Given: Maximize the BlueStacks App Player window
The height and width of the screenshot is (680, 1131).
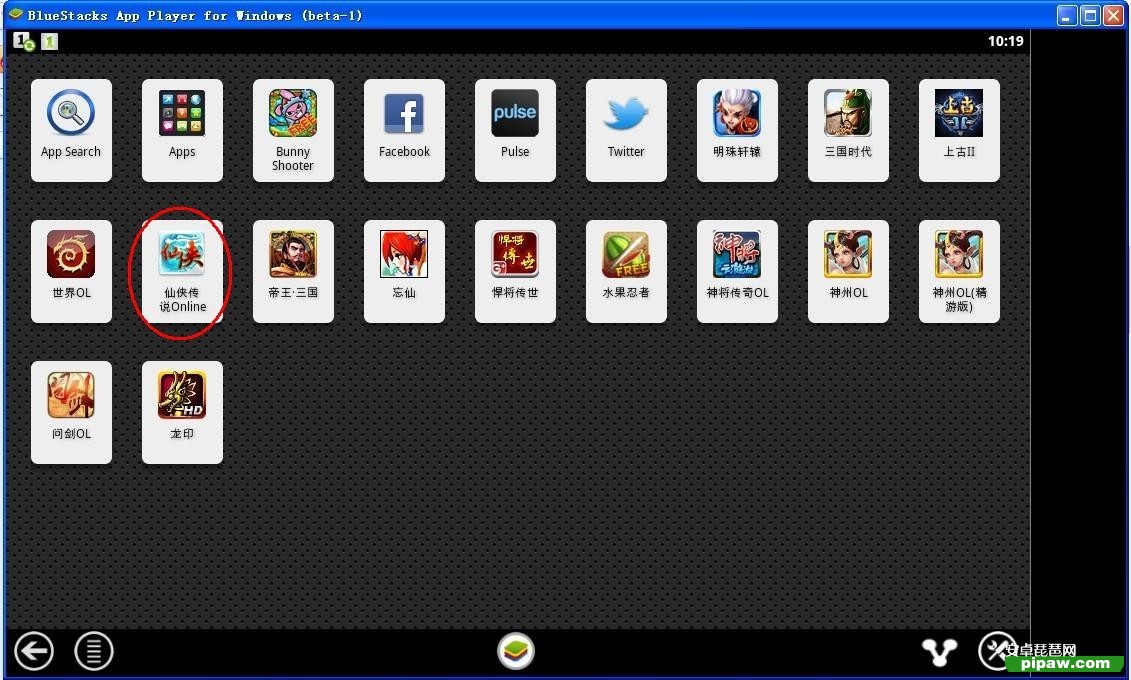Looking at the screenshot, I should click(x=1091, y=15).
